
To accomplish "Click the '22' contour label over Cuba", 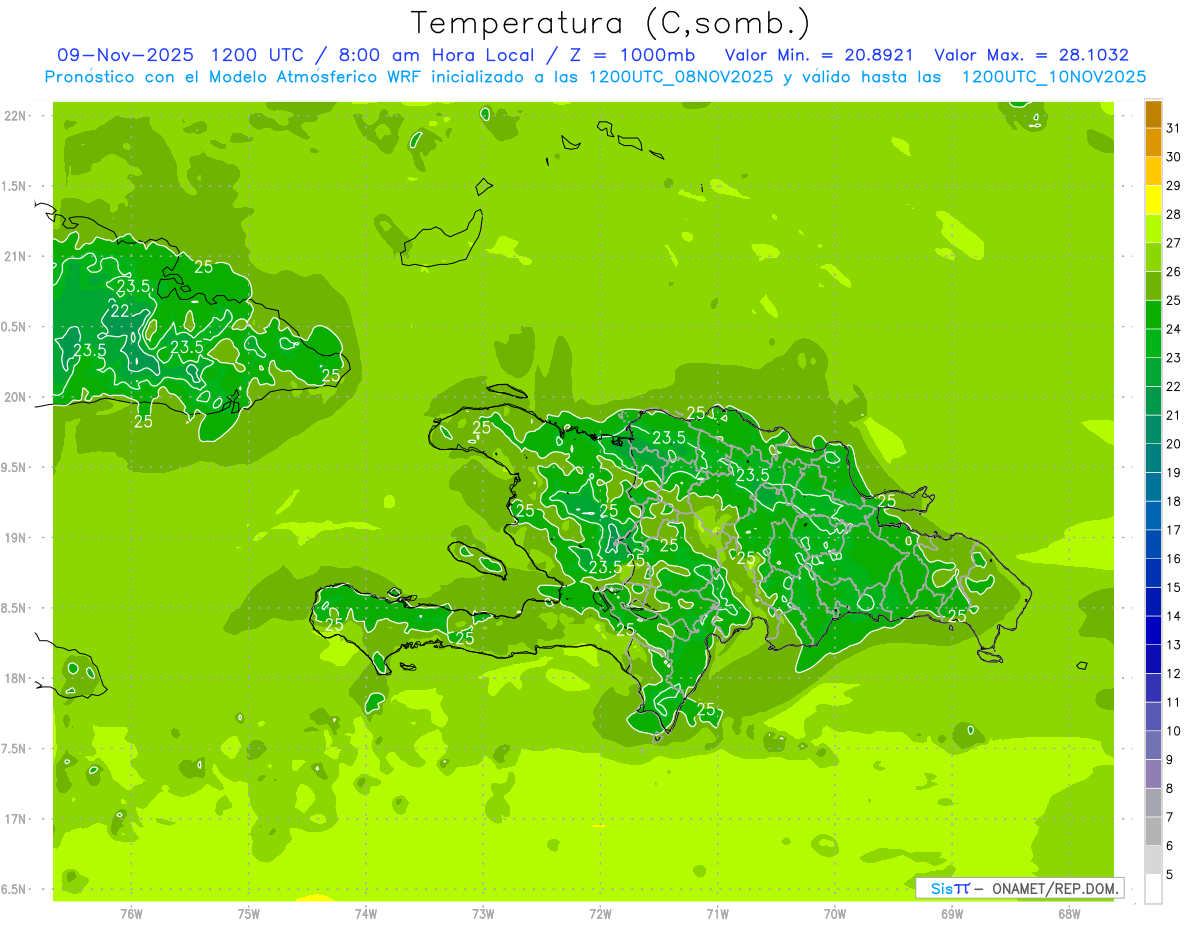I will [x=119, y=311].
